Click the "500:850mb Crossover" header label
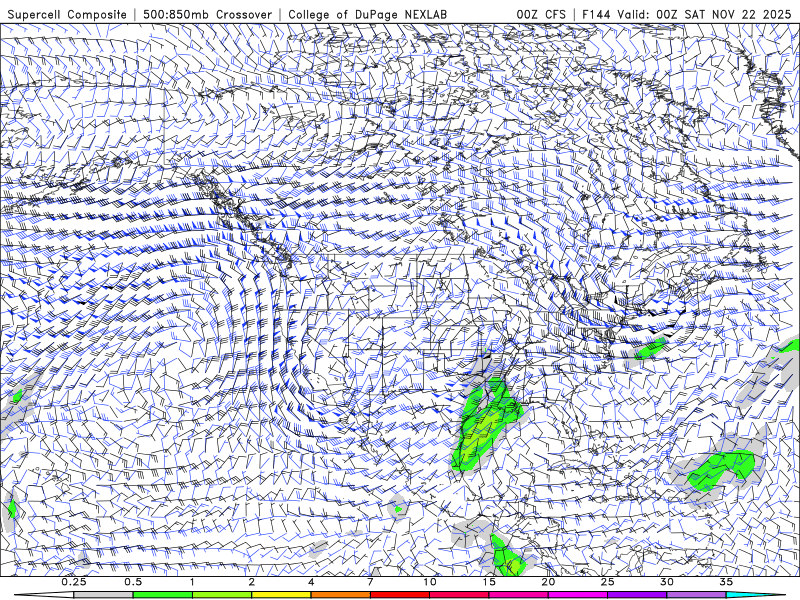 point(208,14)
